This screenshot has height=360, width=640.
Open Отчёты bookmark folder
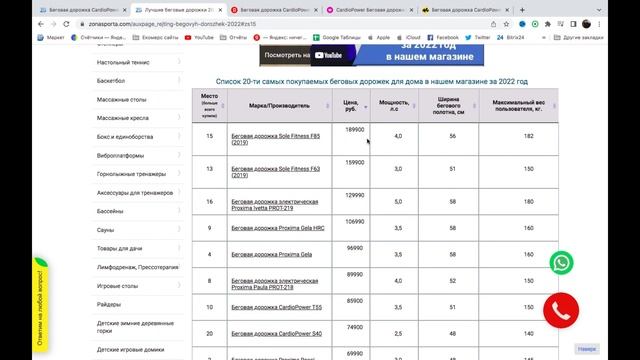pyautogui.click(x=233, y=38)
